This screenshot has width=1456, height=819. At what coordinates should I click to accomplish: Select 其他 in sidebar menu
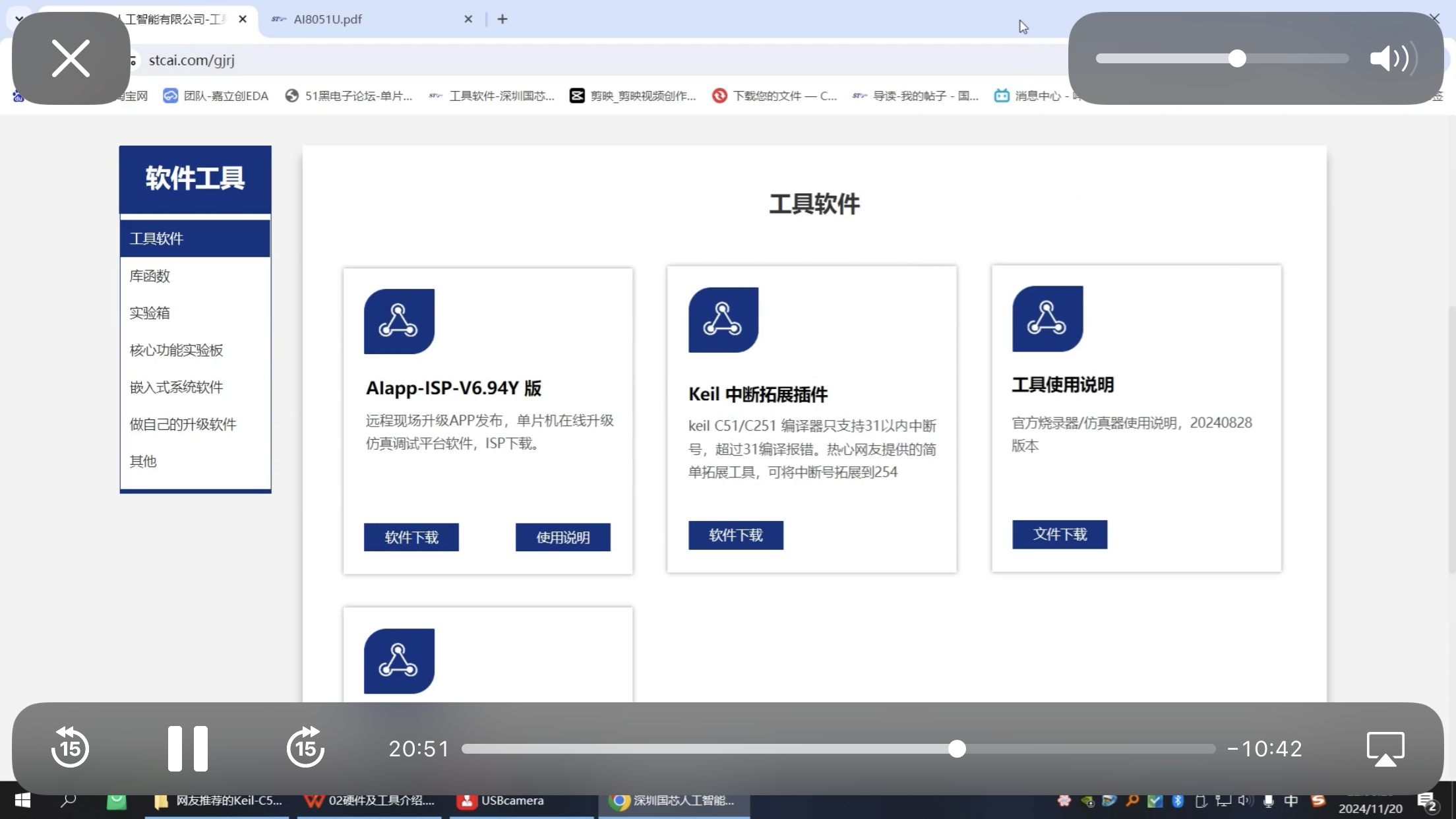(x=195, y=461)
